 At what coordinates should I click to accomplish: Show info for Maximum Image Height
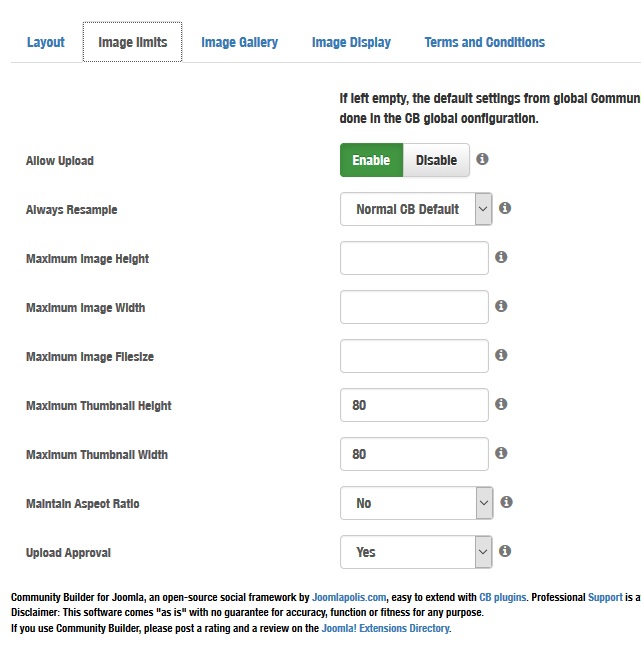[x=501, y=257]
